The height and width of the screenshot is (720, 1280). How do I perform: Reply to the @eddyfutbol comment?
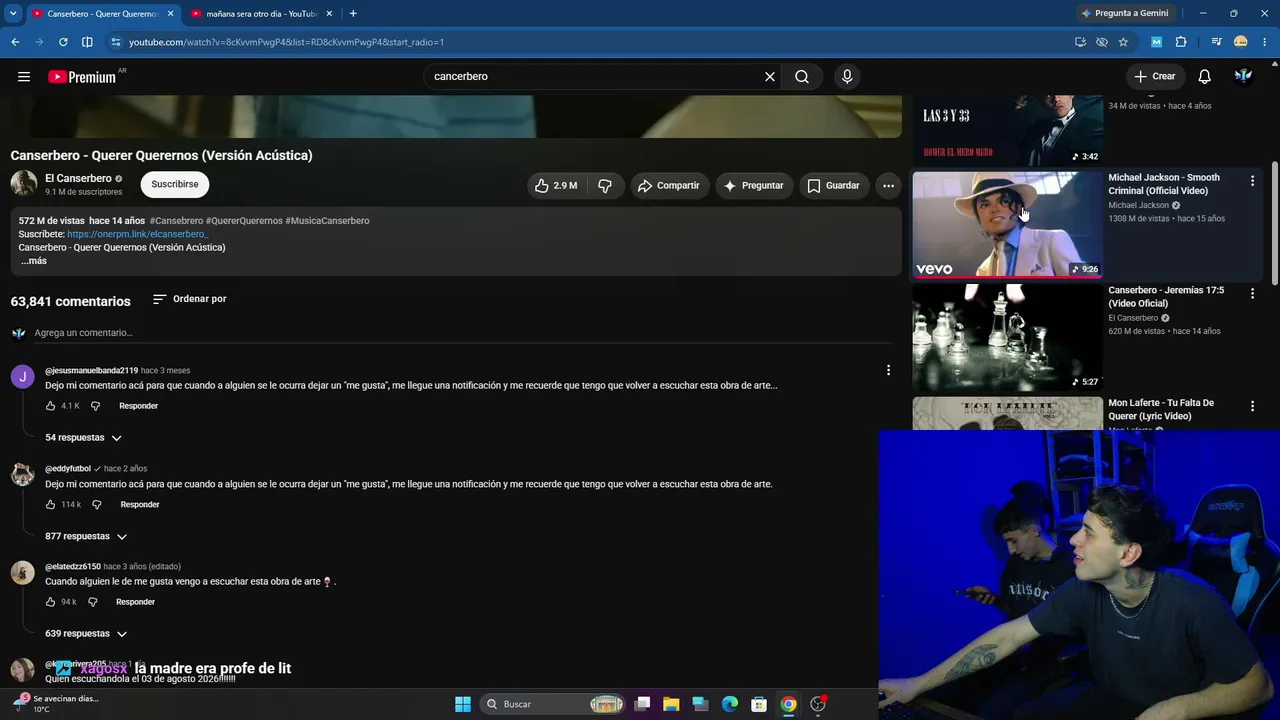point(140,505)
